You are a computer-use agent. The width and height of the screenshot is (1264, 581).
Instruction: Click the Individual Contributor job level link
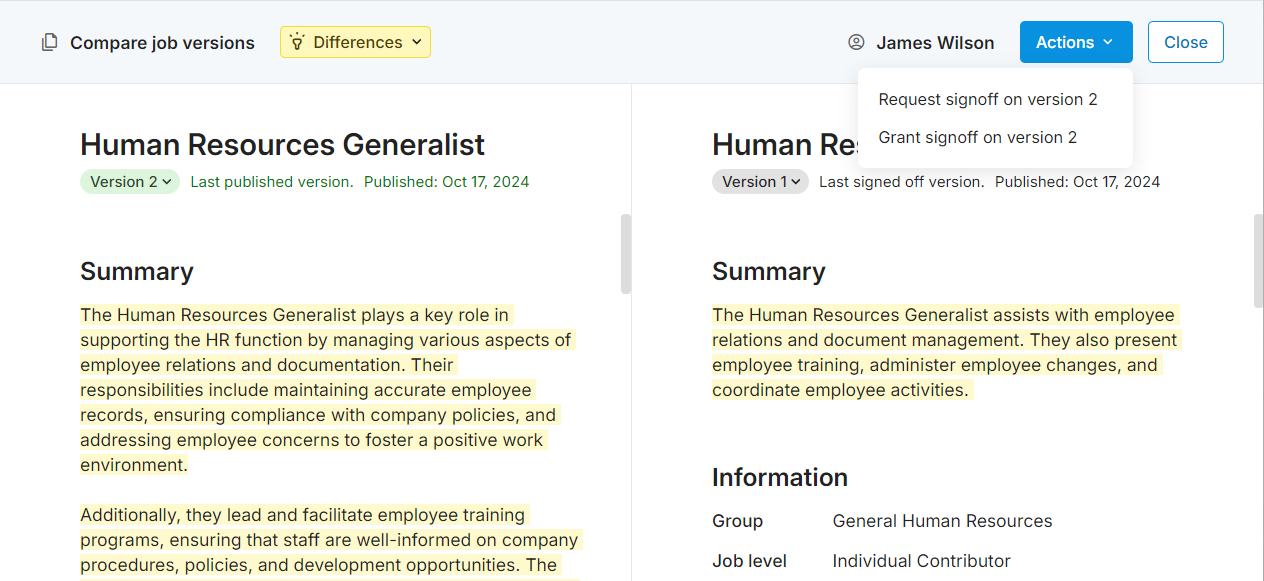pyautogui.click(x=921, y=560)
